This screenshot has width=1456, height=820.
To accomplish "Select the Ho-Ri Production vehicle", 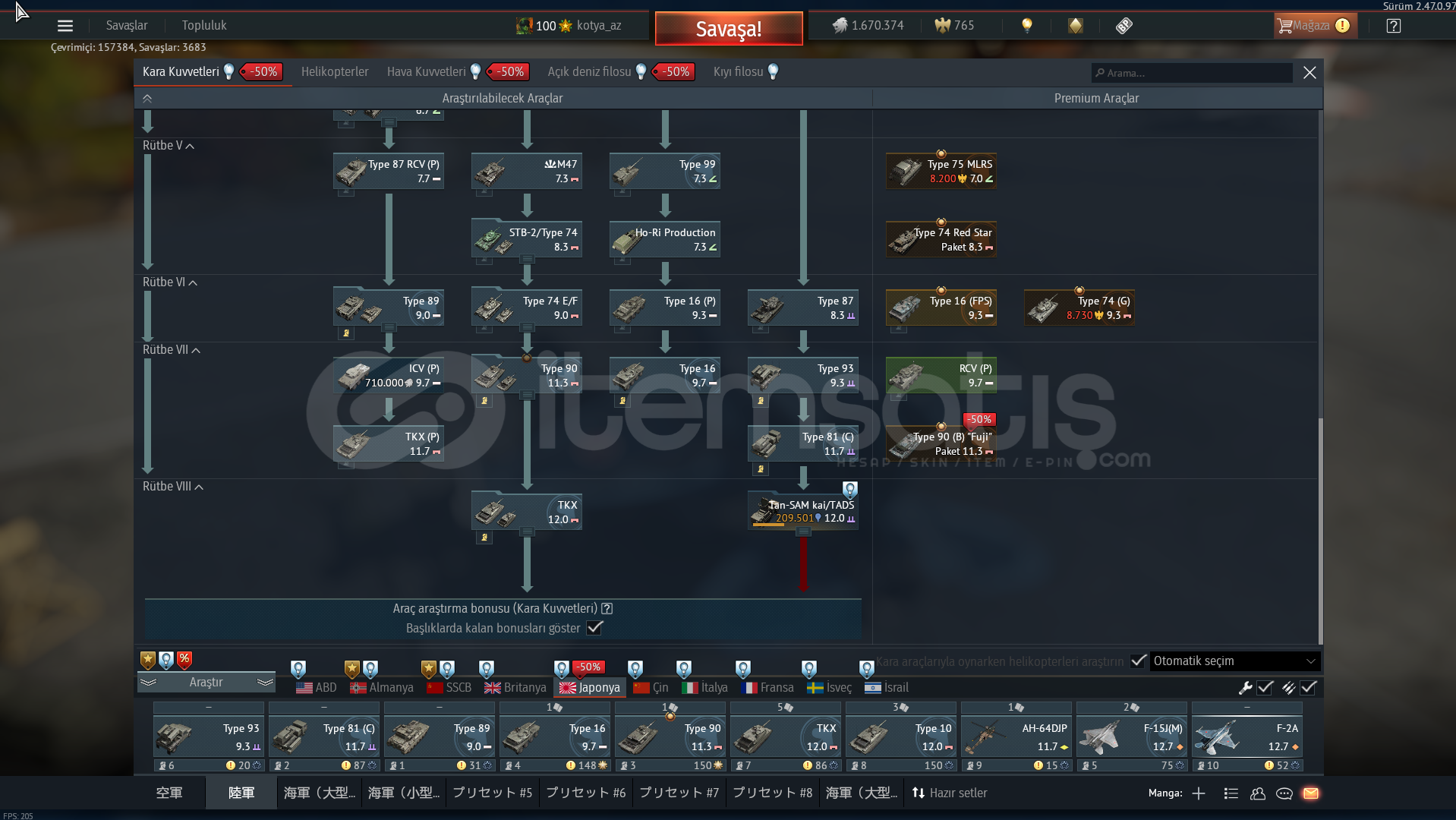I will [x=665, y=240].
